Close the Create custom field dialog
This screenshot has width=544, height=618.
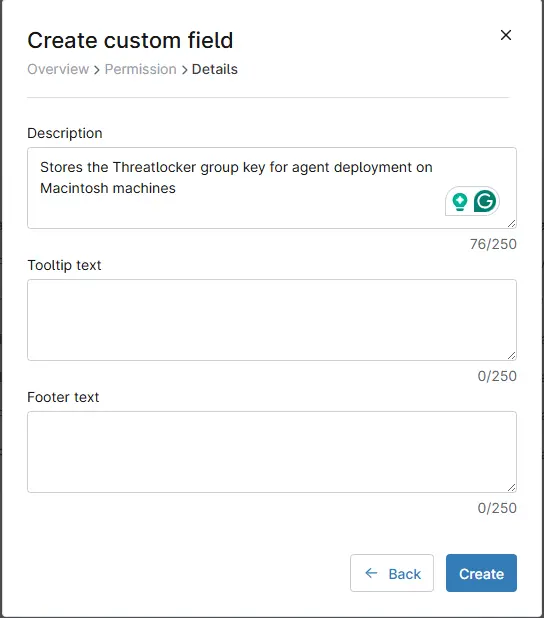pyautogui.click(x=506, y=35)
